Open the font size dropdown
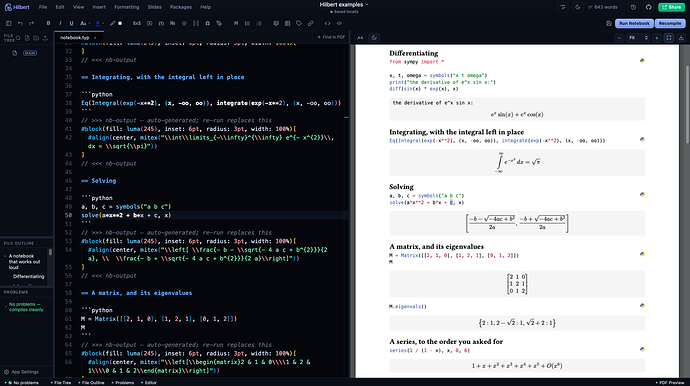This screenshot has width=690, height=386. pos(84,23)
